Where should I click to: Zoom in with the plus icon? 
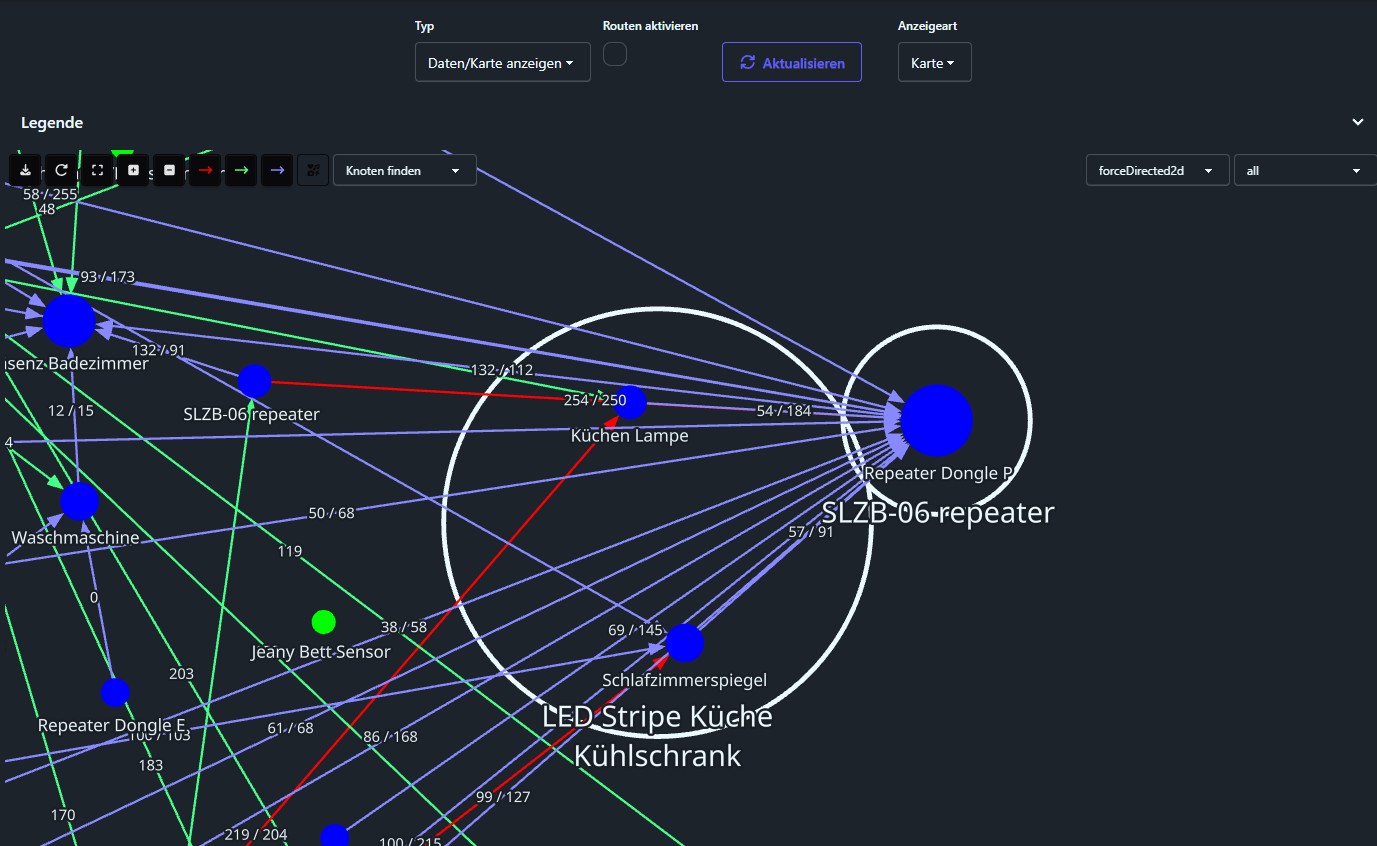pos(133,170)
